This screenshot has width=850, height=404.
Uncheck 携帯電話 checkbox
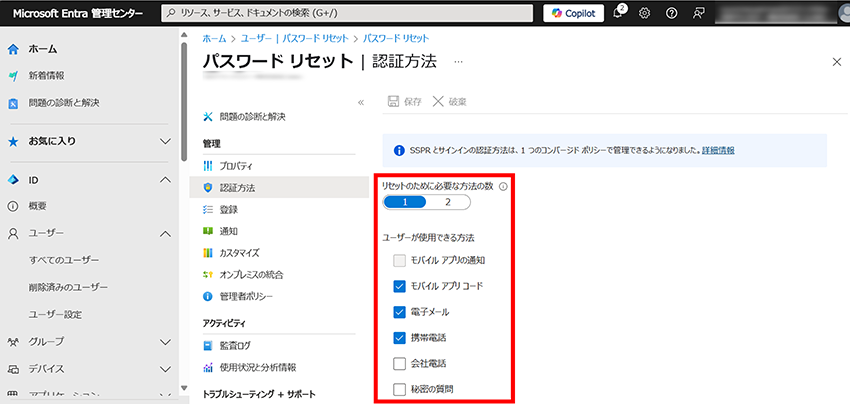click(400, 338)
